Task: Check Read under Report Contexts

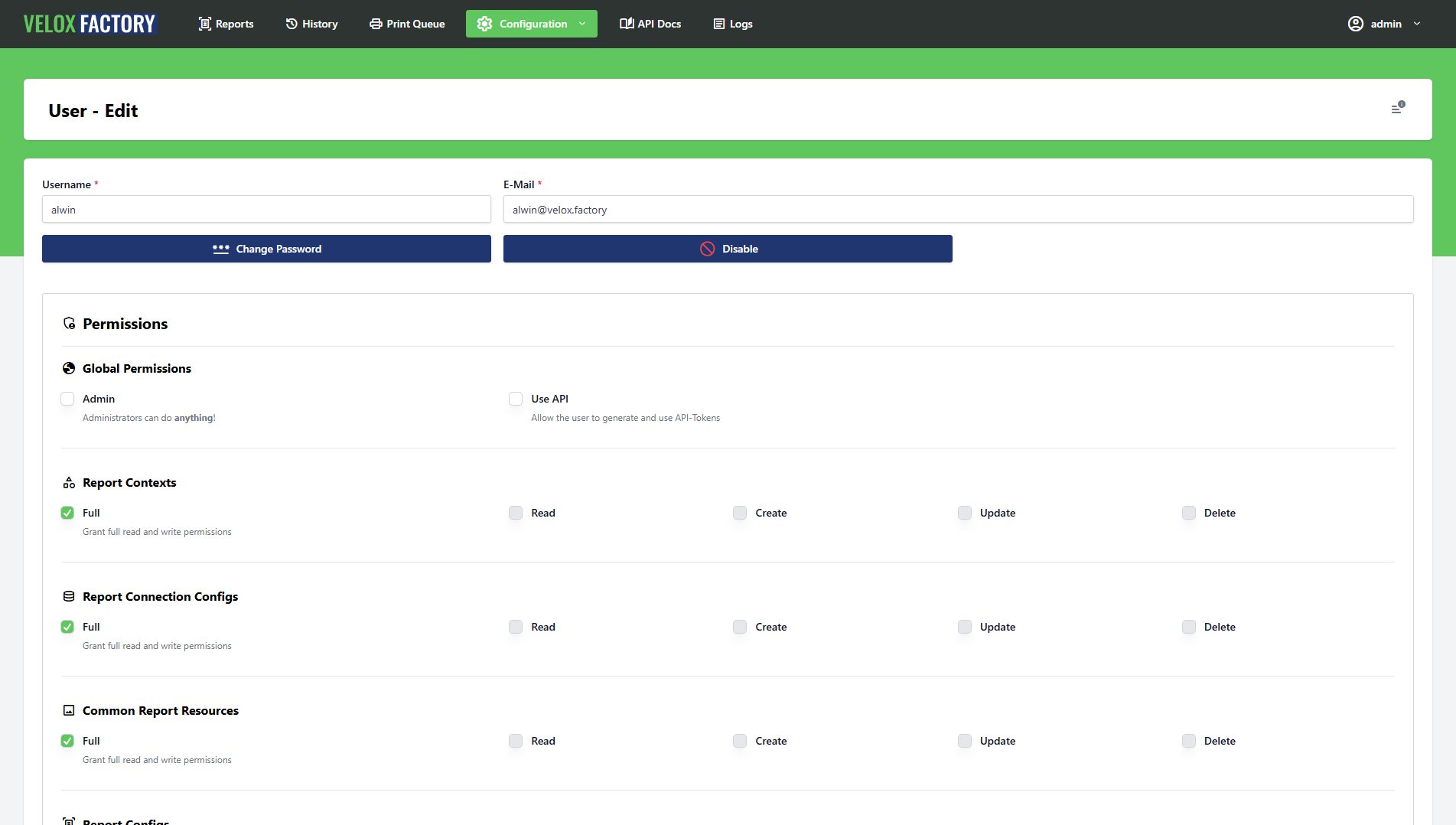Action: click(x=516, y=513)
